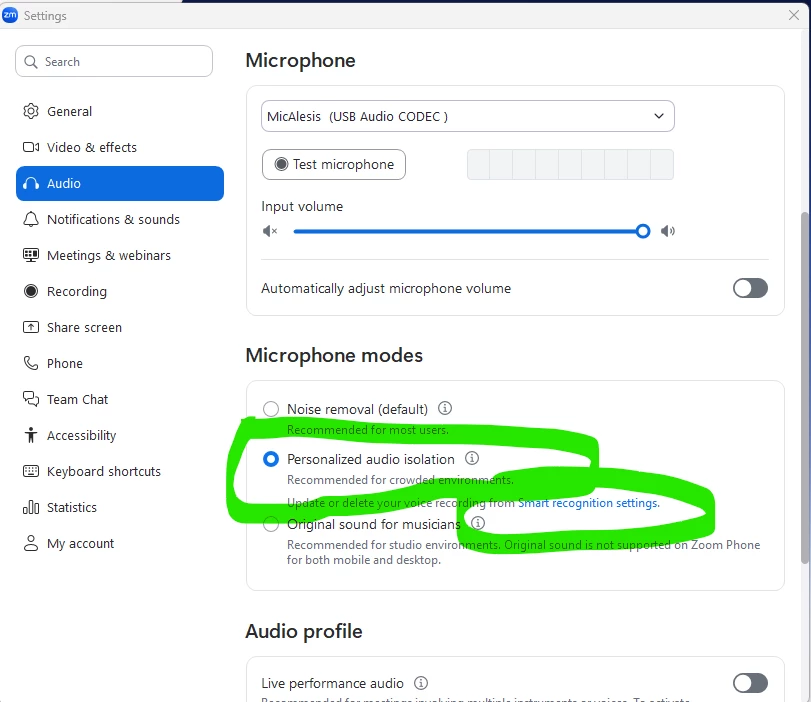Click the Statistics bar chart icon
Image resolution: width=811 pixels, height=702 pixels.
point(31,507)
